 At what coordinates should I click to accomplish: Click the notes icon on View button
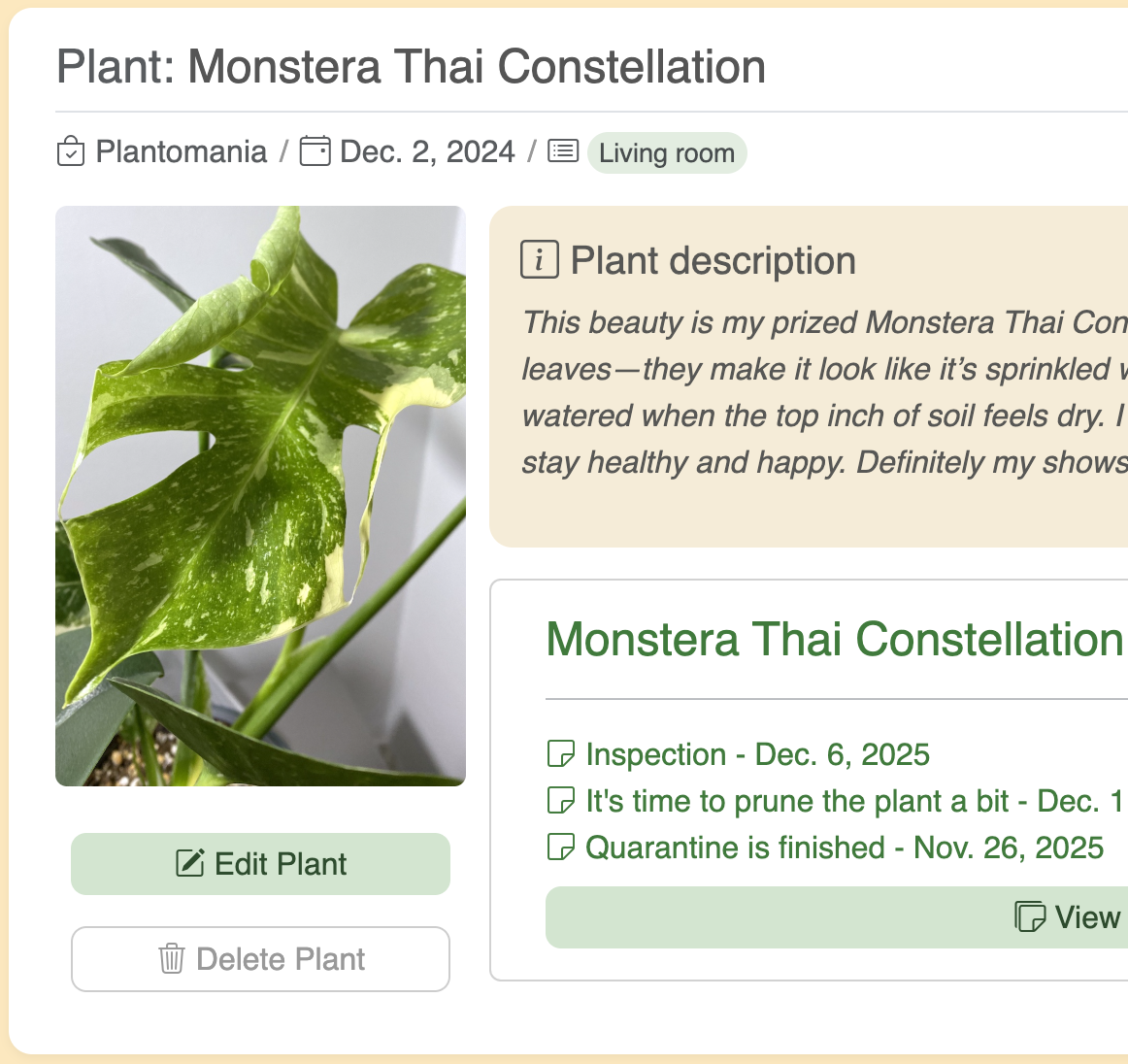(1030, 916)
